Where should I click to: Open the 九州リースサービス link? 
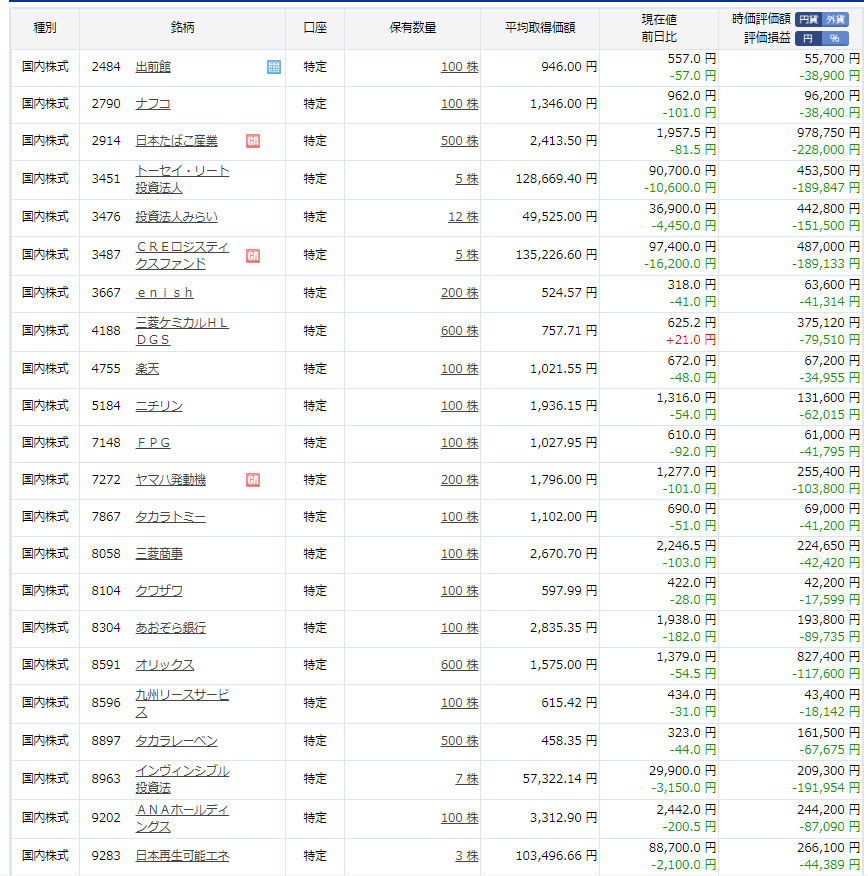click(182, 703)
